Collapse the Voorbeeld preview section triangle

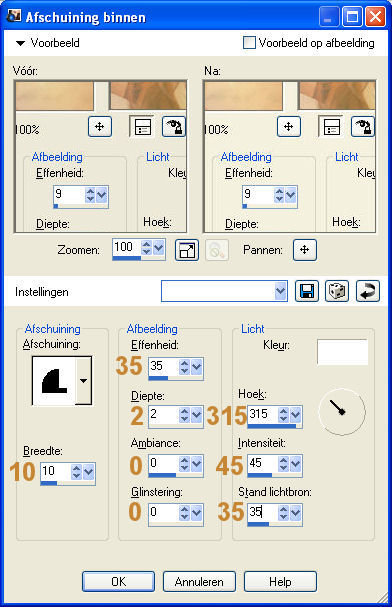pyautogui.click(x=20, y=43)
